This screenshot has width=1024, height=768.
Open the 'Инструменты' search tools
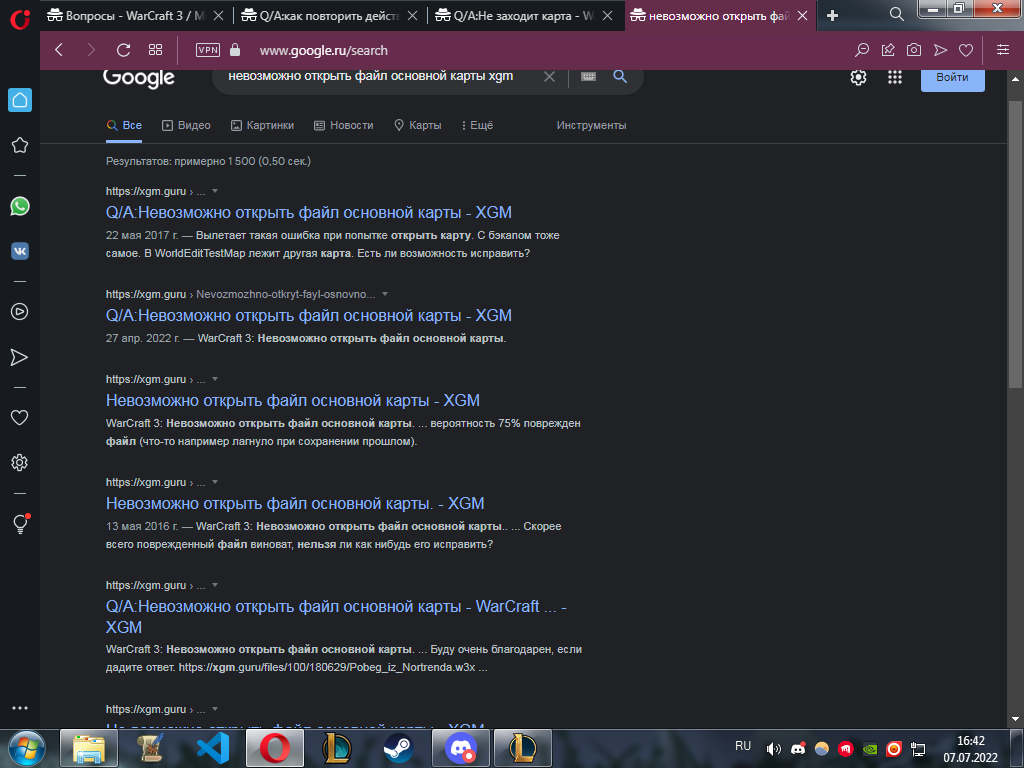tap(591, 125)
